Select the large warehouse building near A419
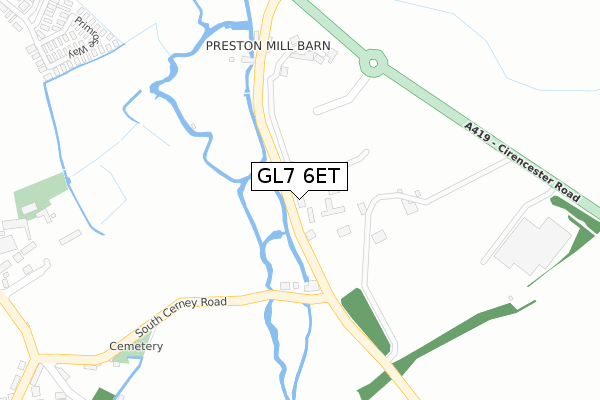The image size is (600, 400). 533,246
